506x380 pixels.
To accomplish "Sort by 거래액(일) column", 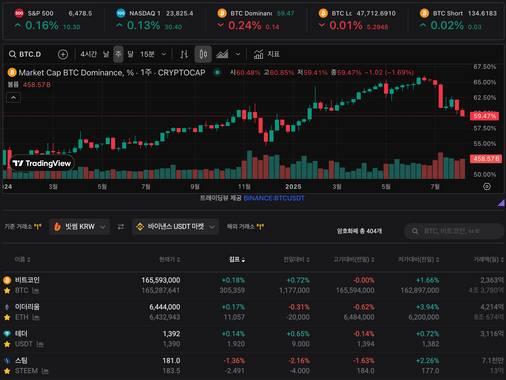I will (x=488, y=259).
